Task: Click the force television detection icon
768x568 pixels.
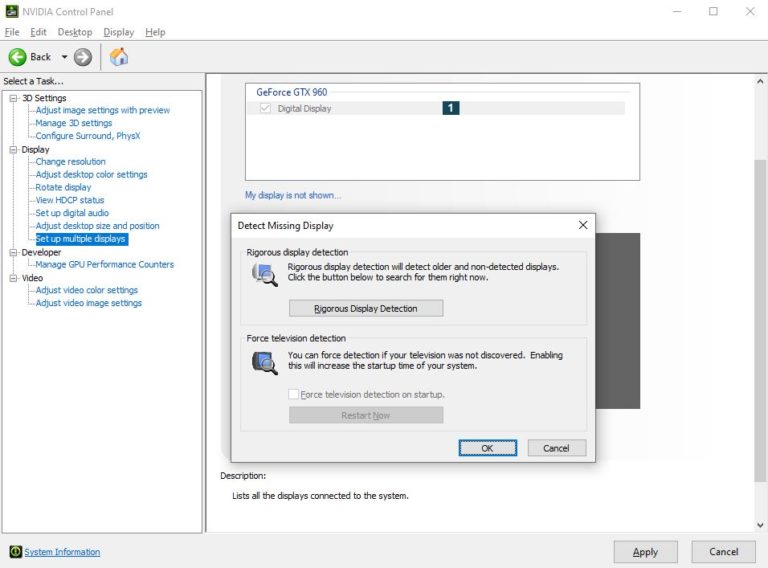Action: [264, 363]
